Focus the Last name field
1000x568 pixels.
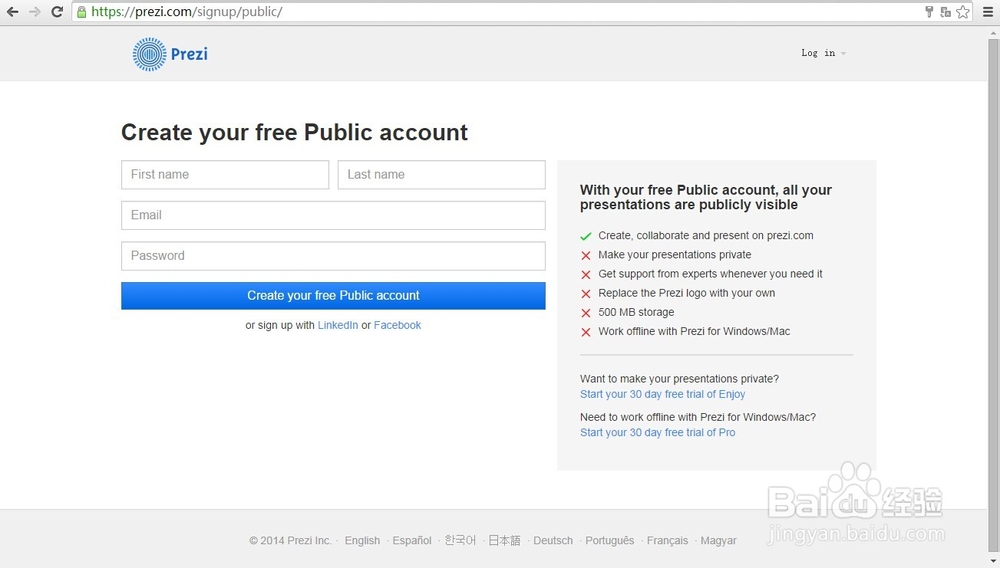point(441,175)
